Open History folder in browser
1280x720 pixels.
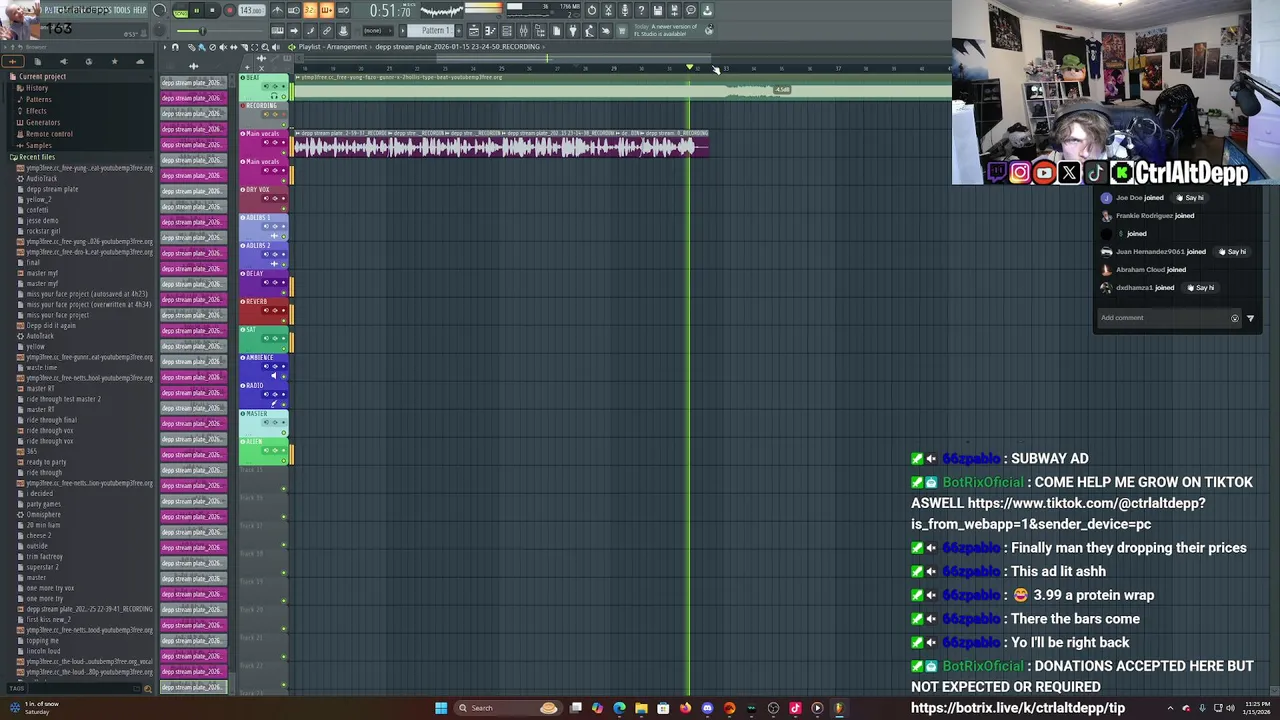37,88
